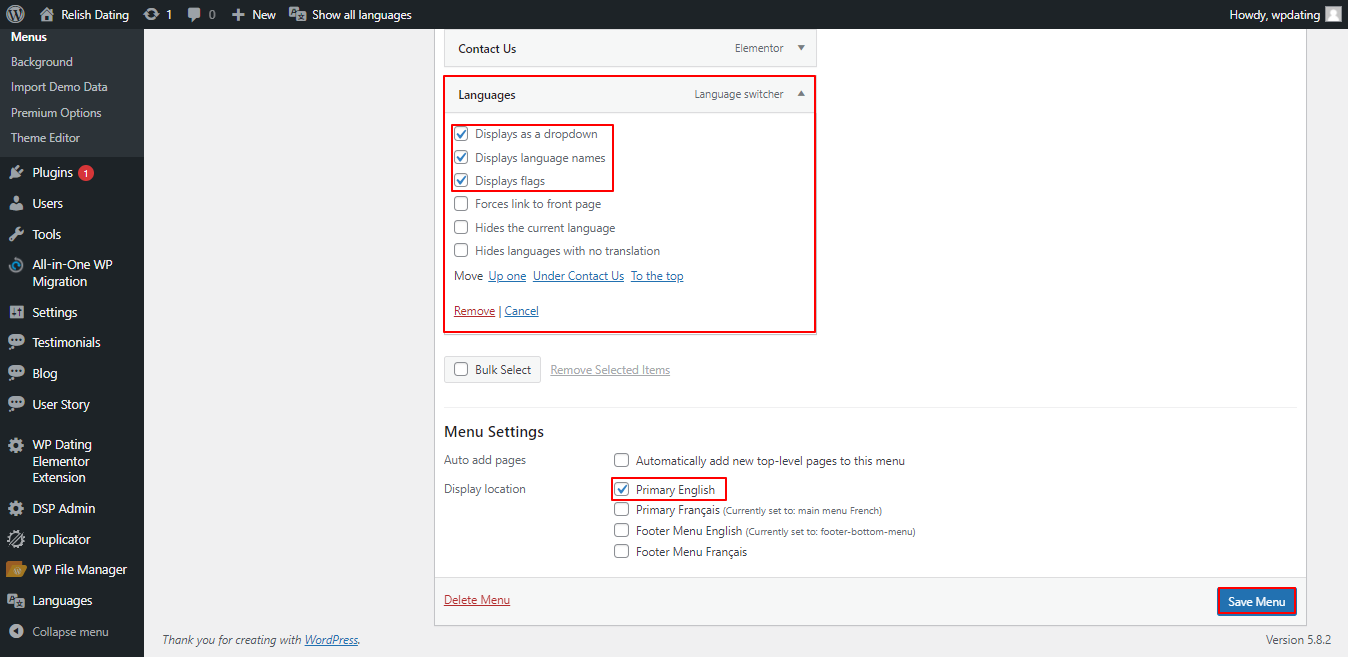This screenshot has height=657, width=1348.
Task: Enable Forces link to front page
Action: pyautogui.click(x=461, y=204)
